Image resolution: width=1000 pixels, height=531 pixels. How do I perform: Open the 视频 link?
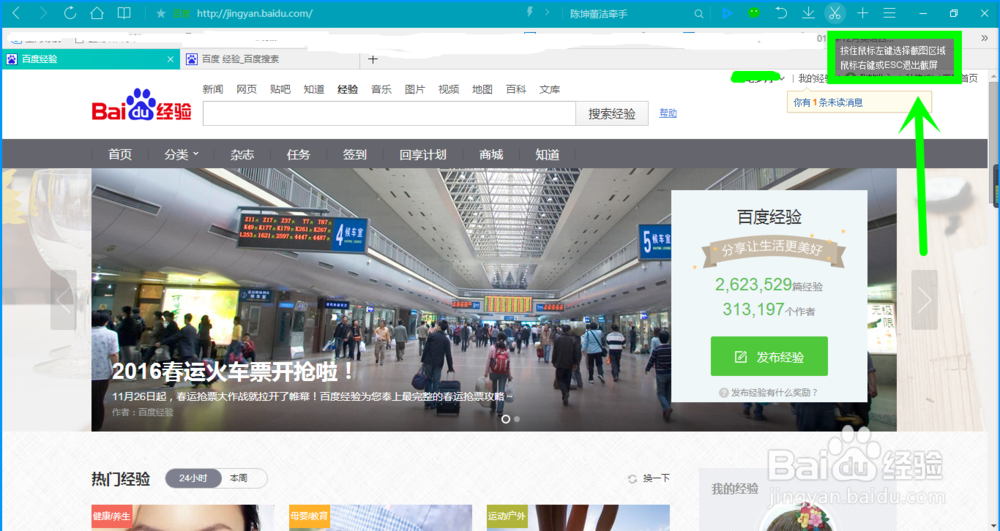click(448, 89)
